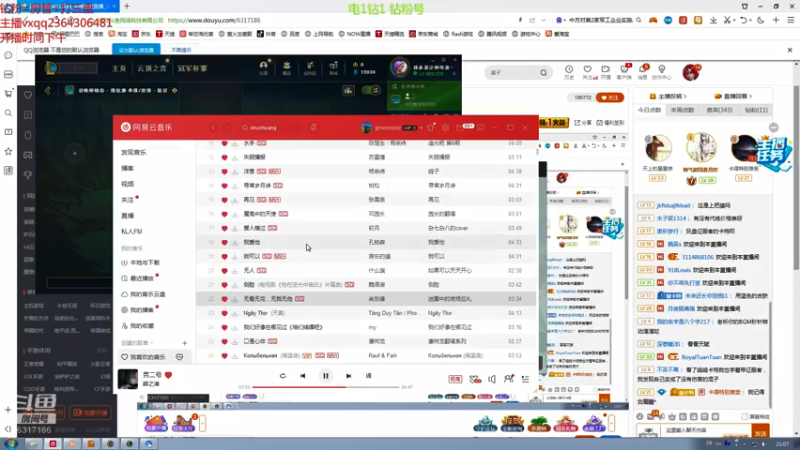
Task: Toggle the heart on song 寻常岁月诗
Action: coord(224,186)
